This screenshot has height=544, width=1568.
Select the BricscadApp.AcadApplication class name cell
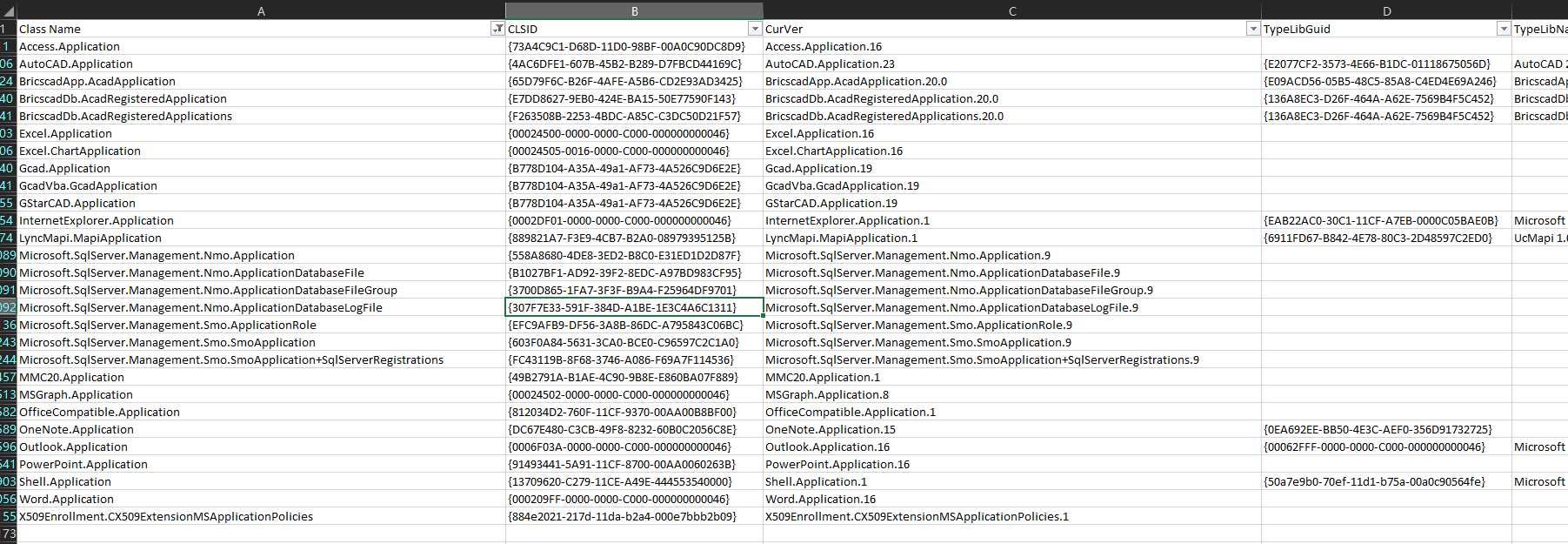tap(261, 81)
